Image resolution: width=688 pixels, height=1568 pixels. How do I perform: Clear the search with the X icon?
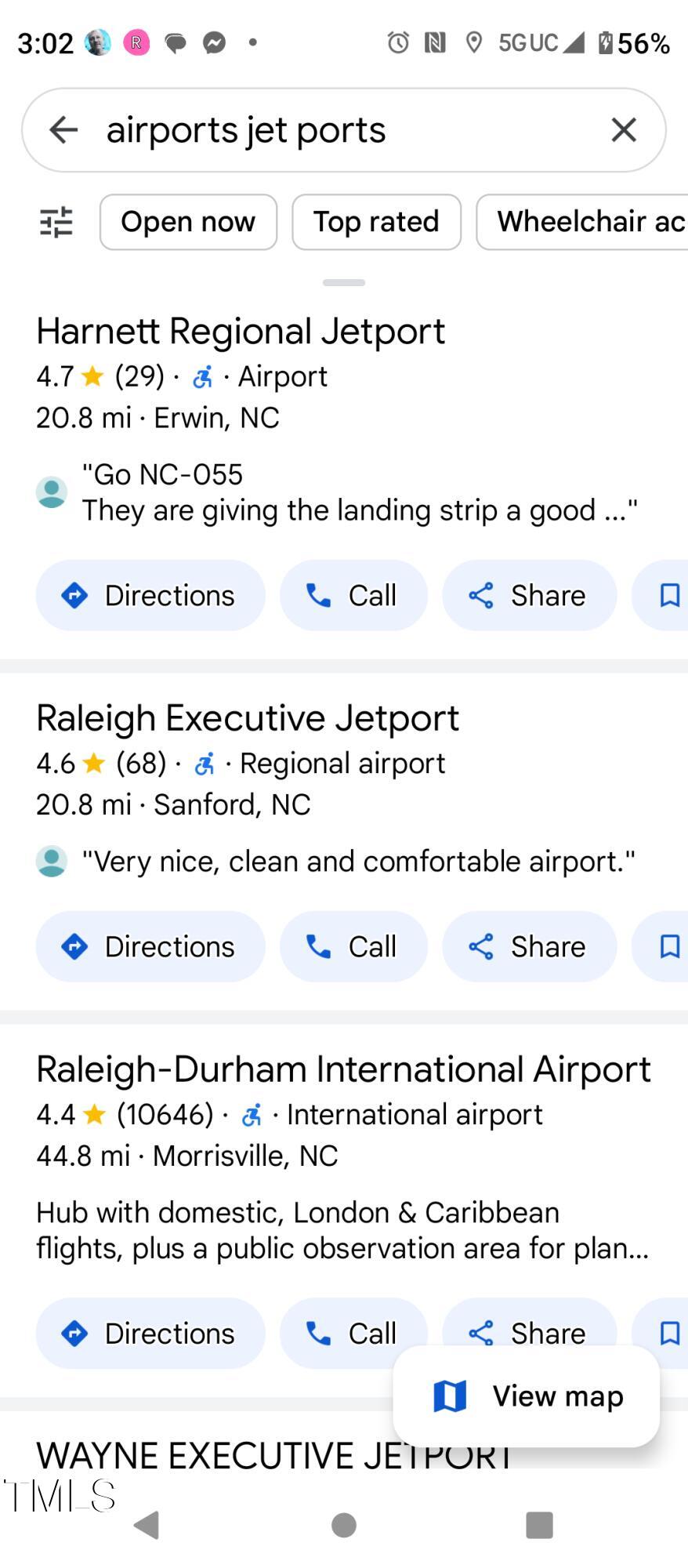point(623,130)
